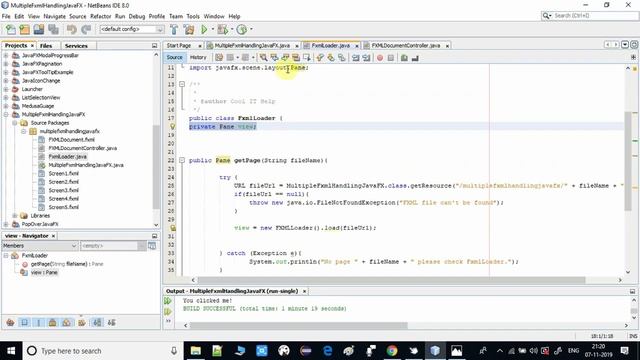Expand the Libraries node
The image size is (640, 360).
coord(15,216)
